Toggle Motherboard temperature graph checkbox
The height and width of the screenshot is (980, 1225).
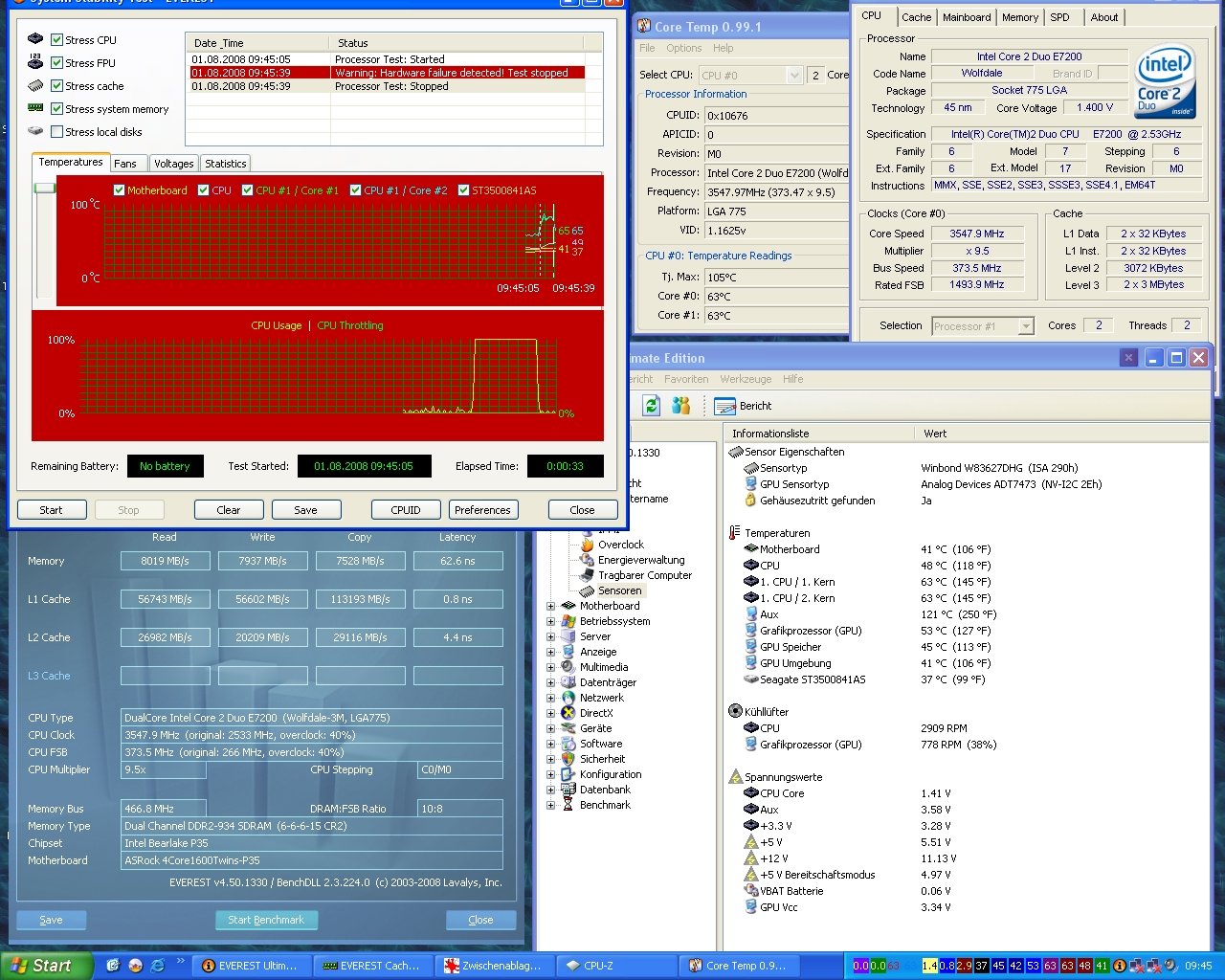[x=120, y=190]
